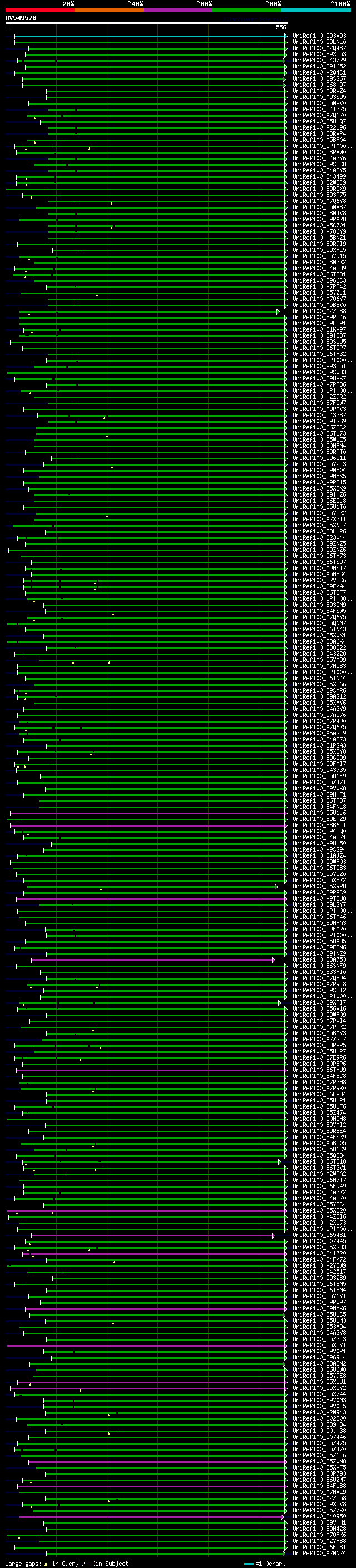Click the purple alignment bar for UniRef100_B8A753
The width and height of the screenshot is (356, 1568).
click(x=153, y=960)
